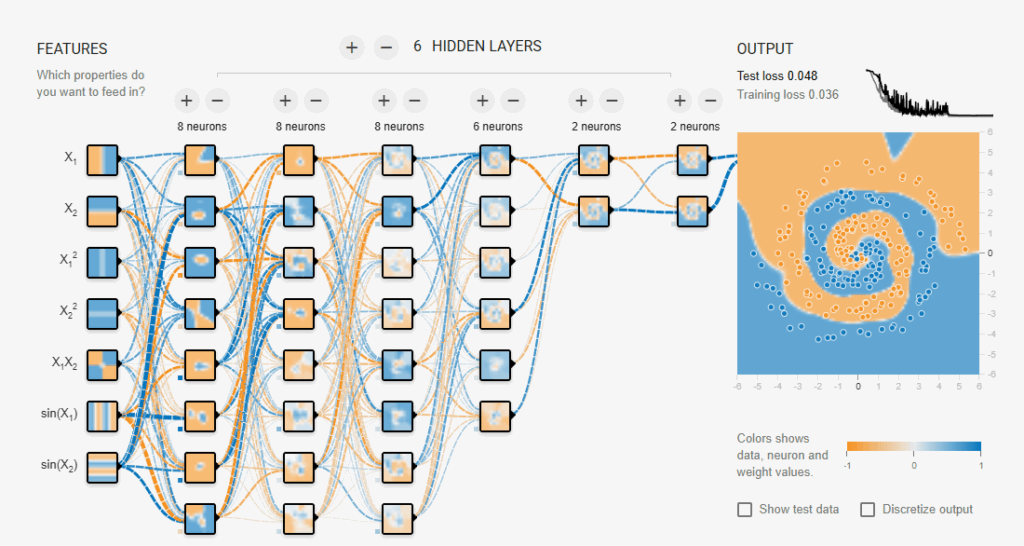The height and width of the screenshot is (546, 1024).
Task: Select bottom neuron in the 6-neuron layer
Action: pyautogui.click(x=496, y=416)
